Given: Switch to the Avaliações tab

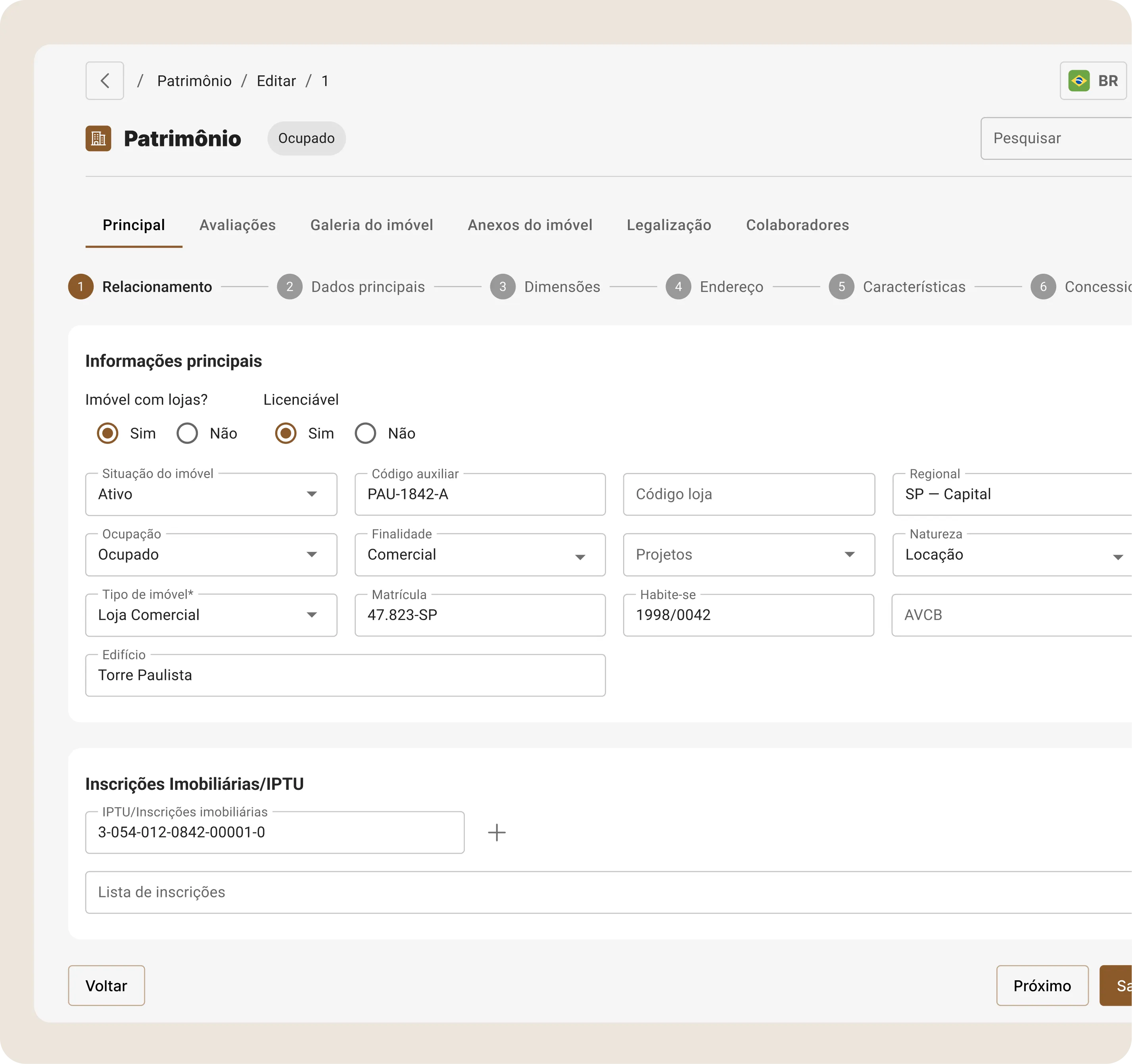Looking at the screenshot, I should click(x=238, y=225).
